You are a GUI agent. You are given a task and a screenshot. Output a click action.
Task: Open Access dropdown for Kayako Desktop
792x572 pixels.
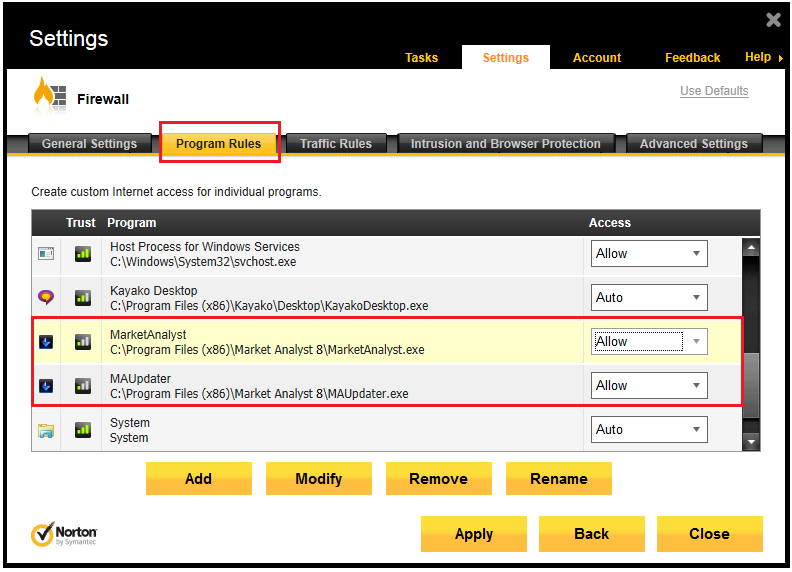(x=649, y=298)
